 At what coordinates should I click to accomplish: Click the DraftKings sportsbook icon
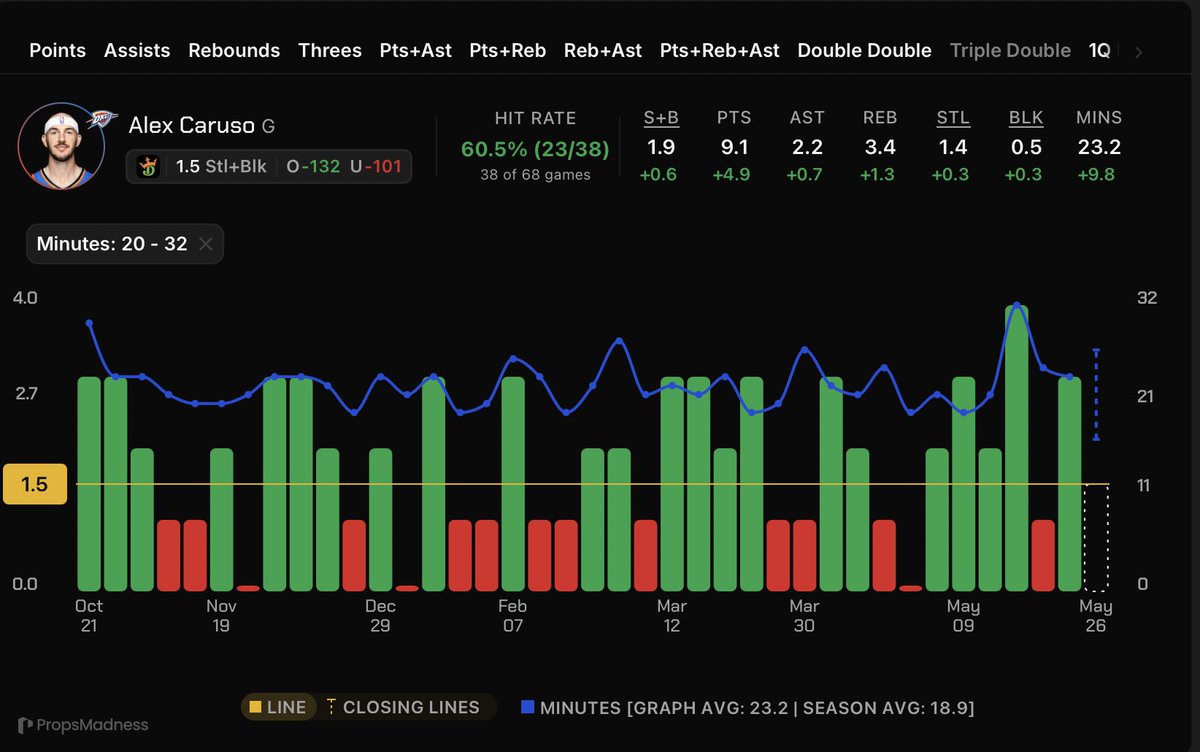tap(151, 167)
